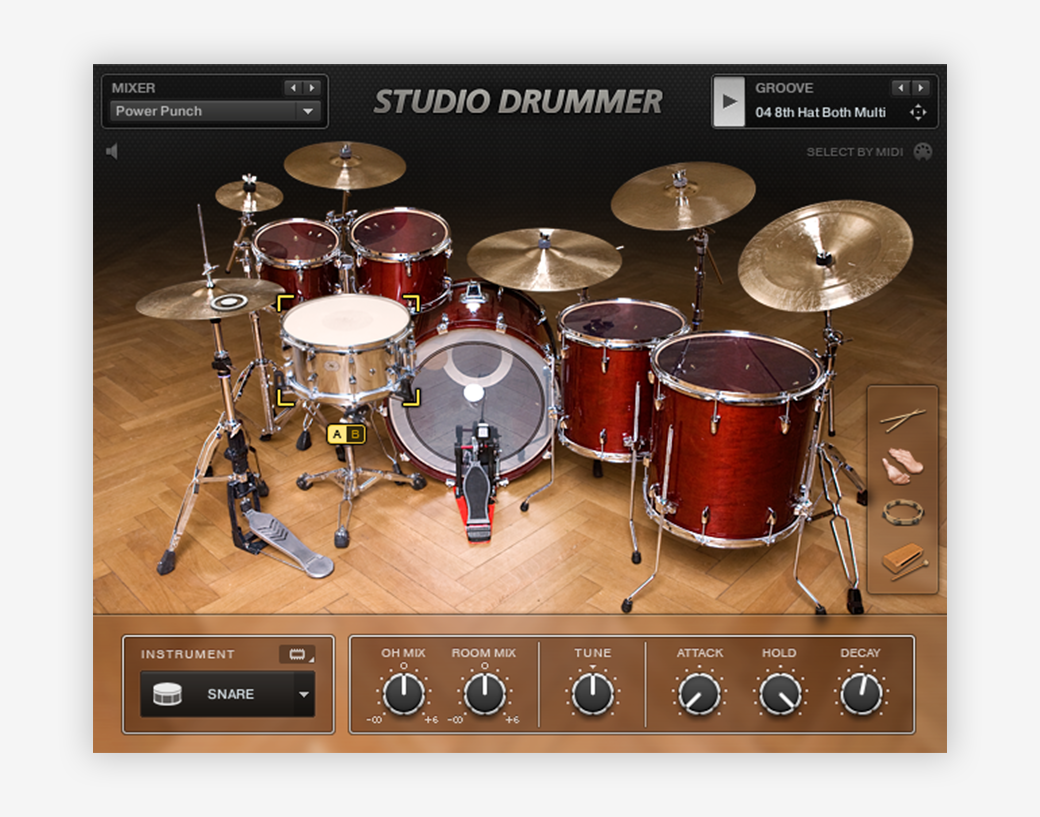Select the china cymbal at far right
Screen dimensions: 1040x817
point(825,257)
